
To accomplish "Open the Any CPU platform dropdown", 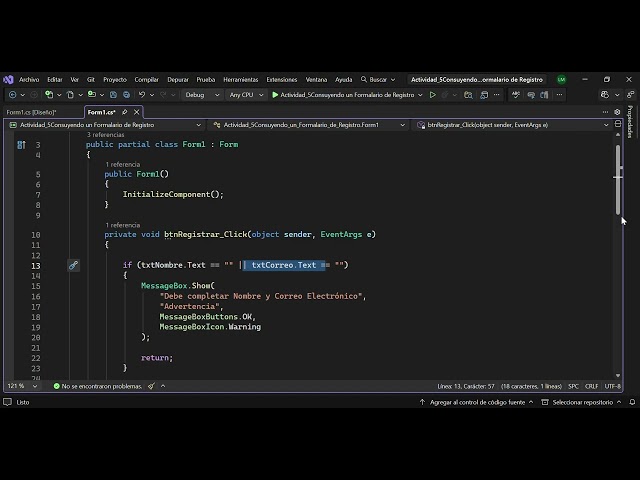I will (246, 95).
